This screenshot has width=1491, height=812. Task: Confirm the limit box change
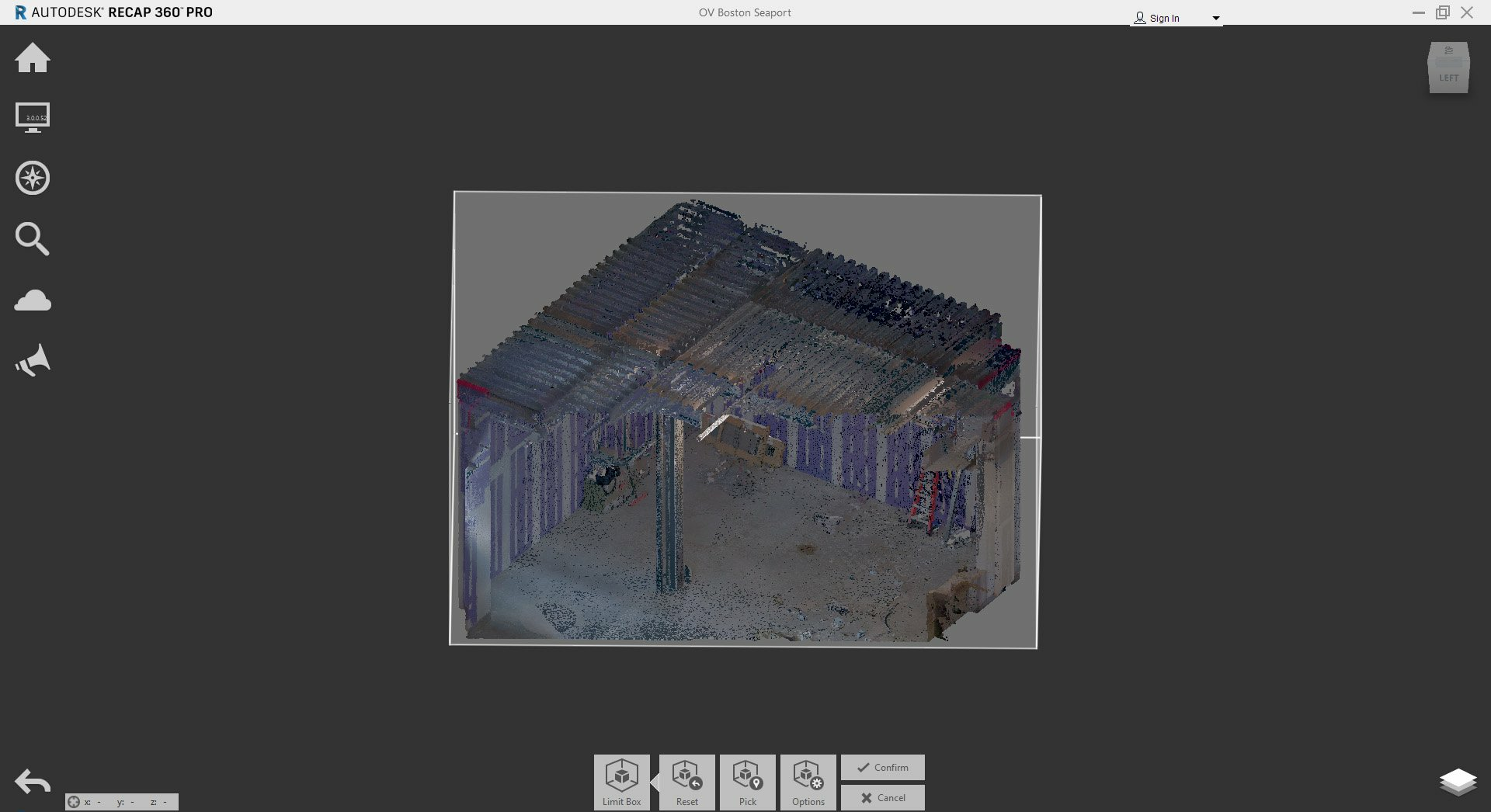tap(882, 767)
